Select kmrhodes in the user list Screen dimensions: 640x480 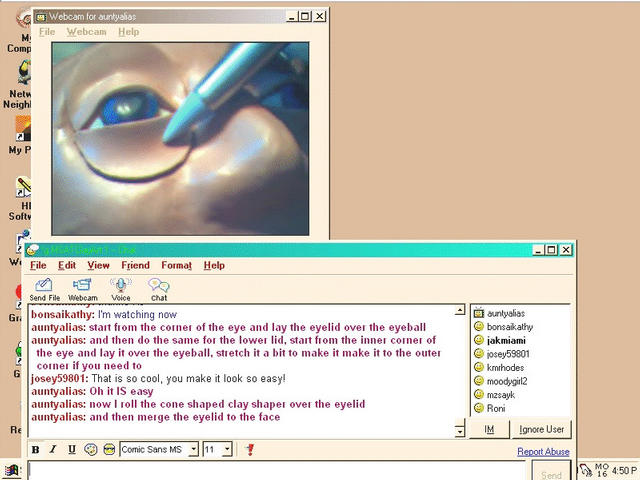coord(505,367)
